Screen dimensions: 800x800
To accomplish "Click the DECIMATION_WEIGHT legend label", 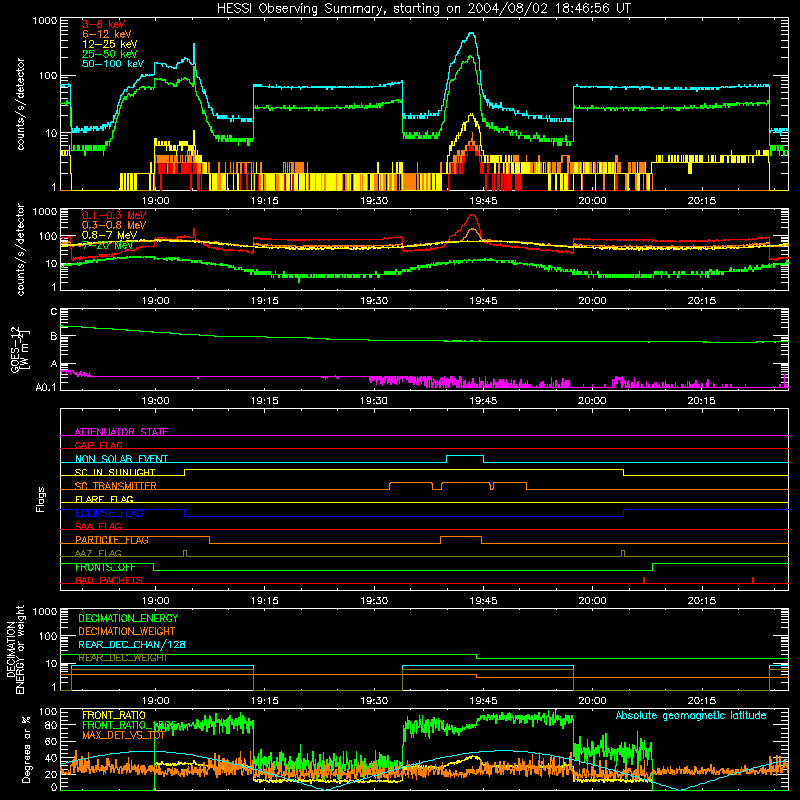I will pos(127,631).
